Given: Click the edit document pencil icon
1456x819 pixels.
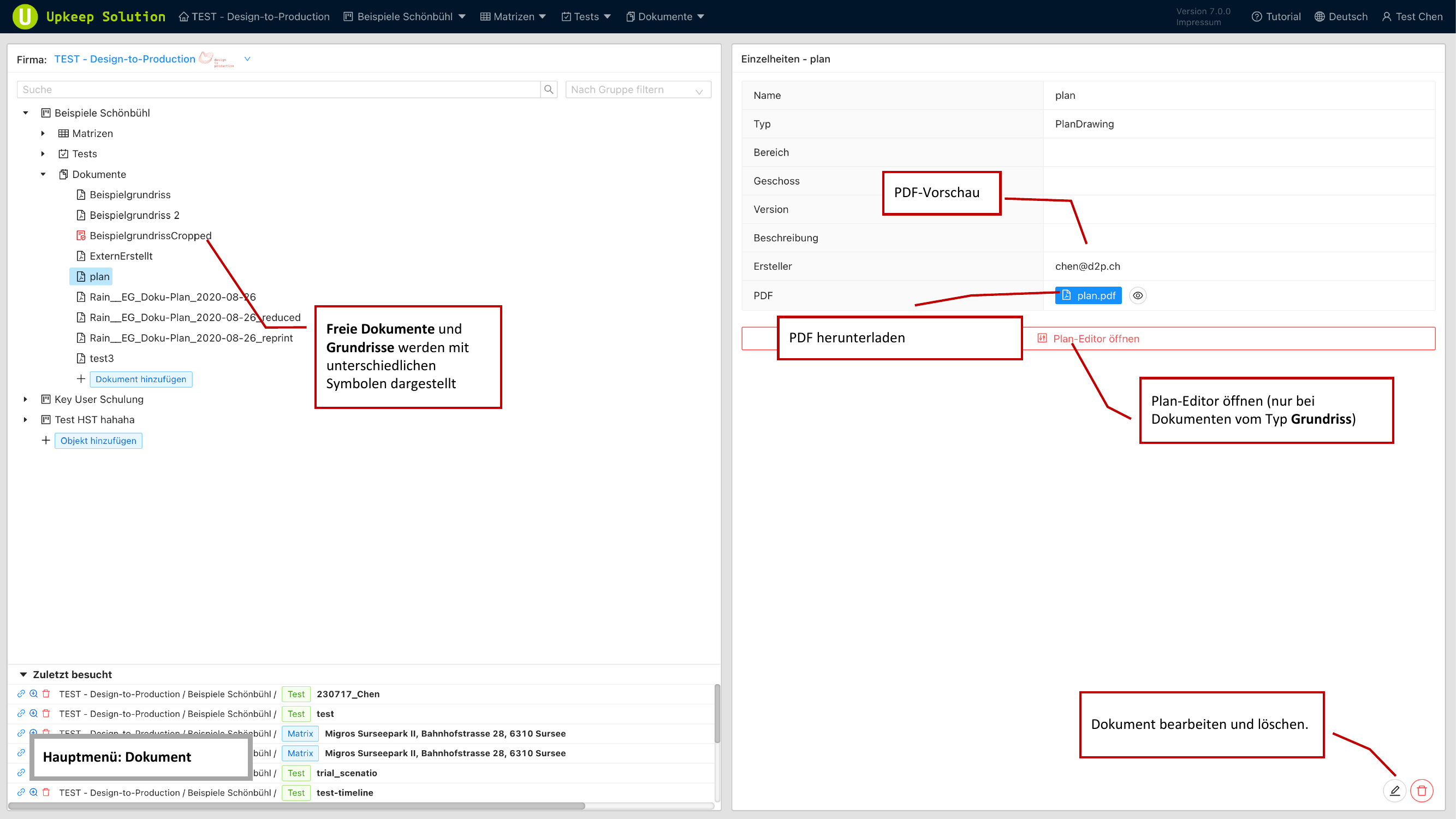Looking at the screenshot, I should pyautogui.click(x=1394, y=790).
